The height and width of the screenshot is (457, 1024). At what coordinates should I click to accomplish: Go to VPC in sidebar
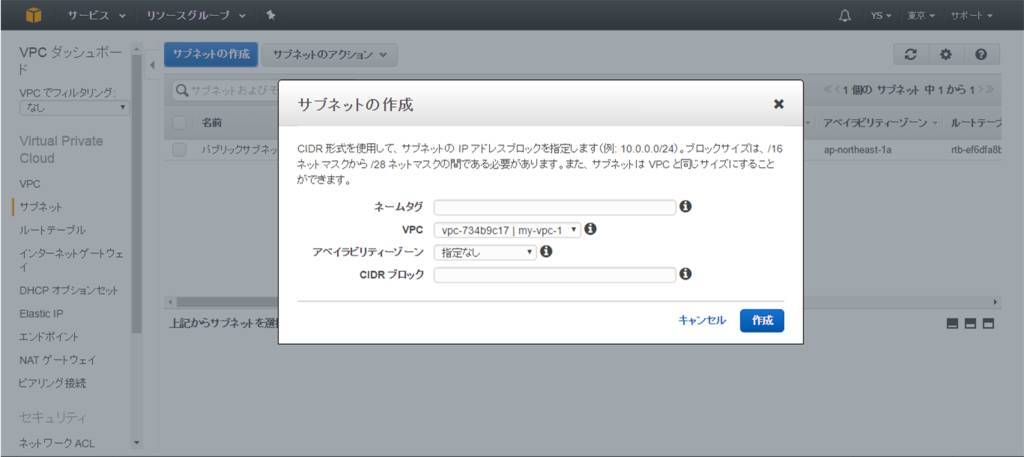[x=30, y=184]
